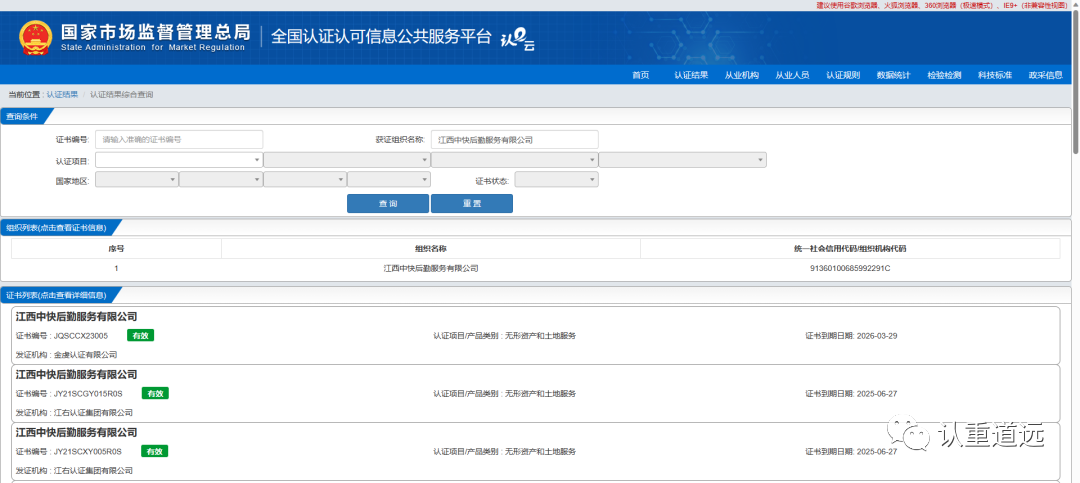This screenshot has width=1080, height=483.
Task: Expand the third 认证项目 dropdown
Action: [515, 160]
